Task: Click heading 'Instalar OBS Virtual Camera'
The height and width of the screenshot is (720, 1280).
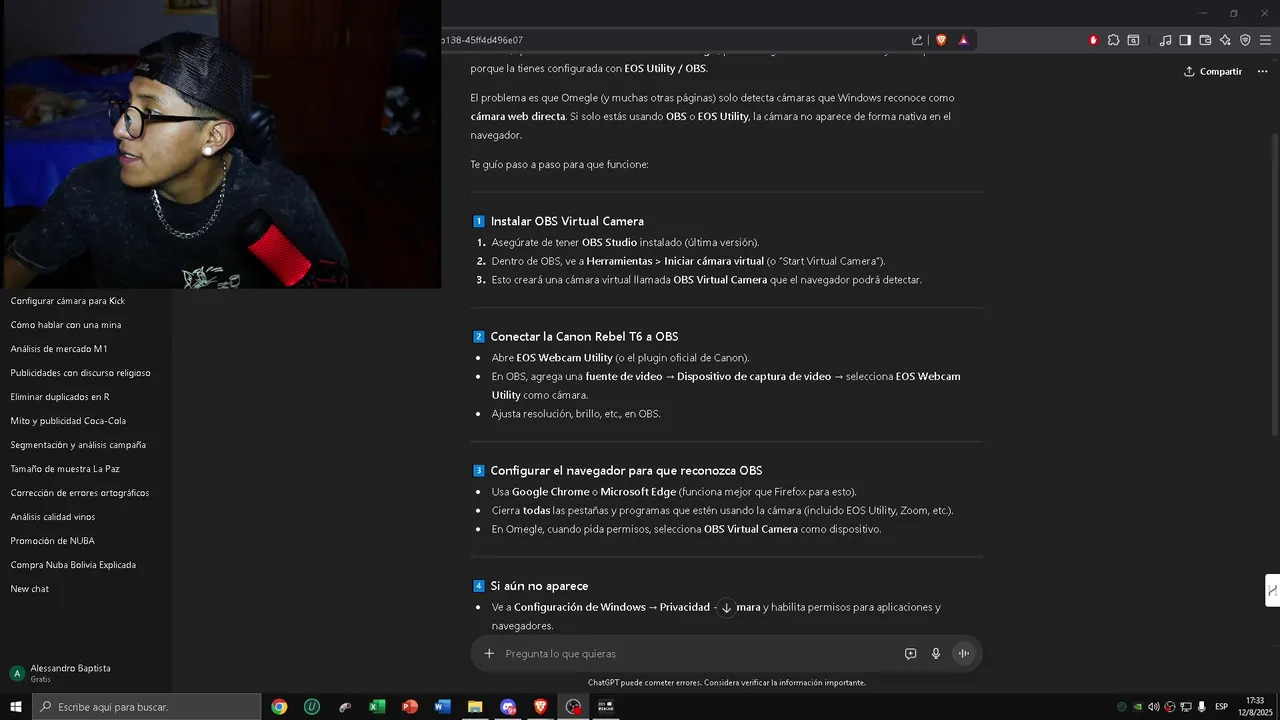Action: coord(567,221)
